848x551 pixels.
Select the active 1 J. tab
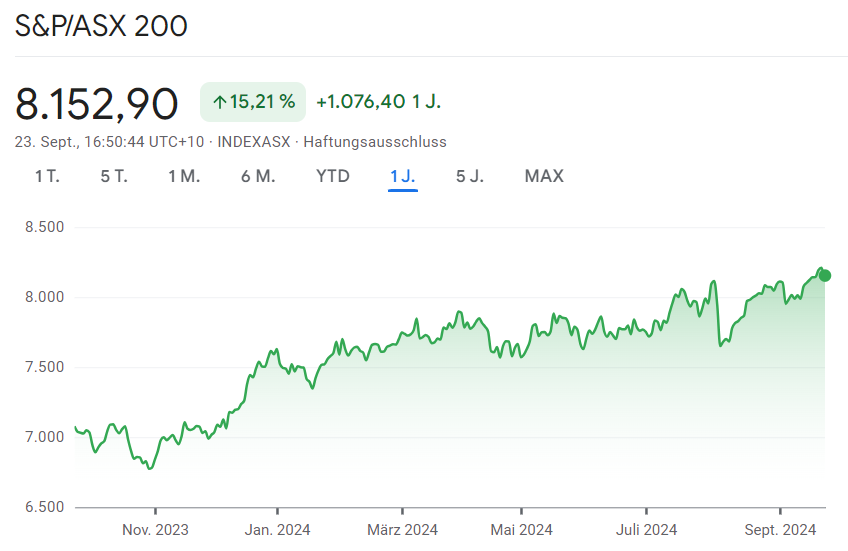pyautogui.click(x=402, y=176)
